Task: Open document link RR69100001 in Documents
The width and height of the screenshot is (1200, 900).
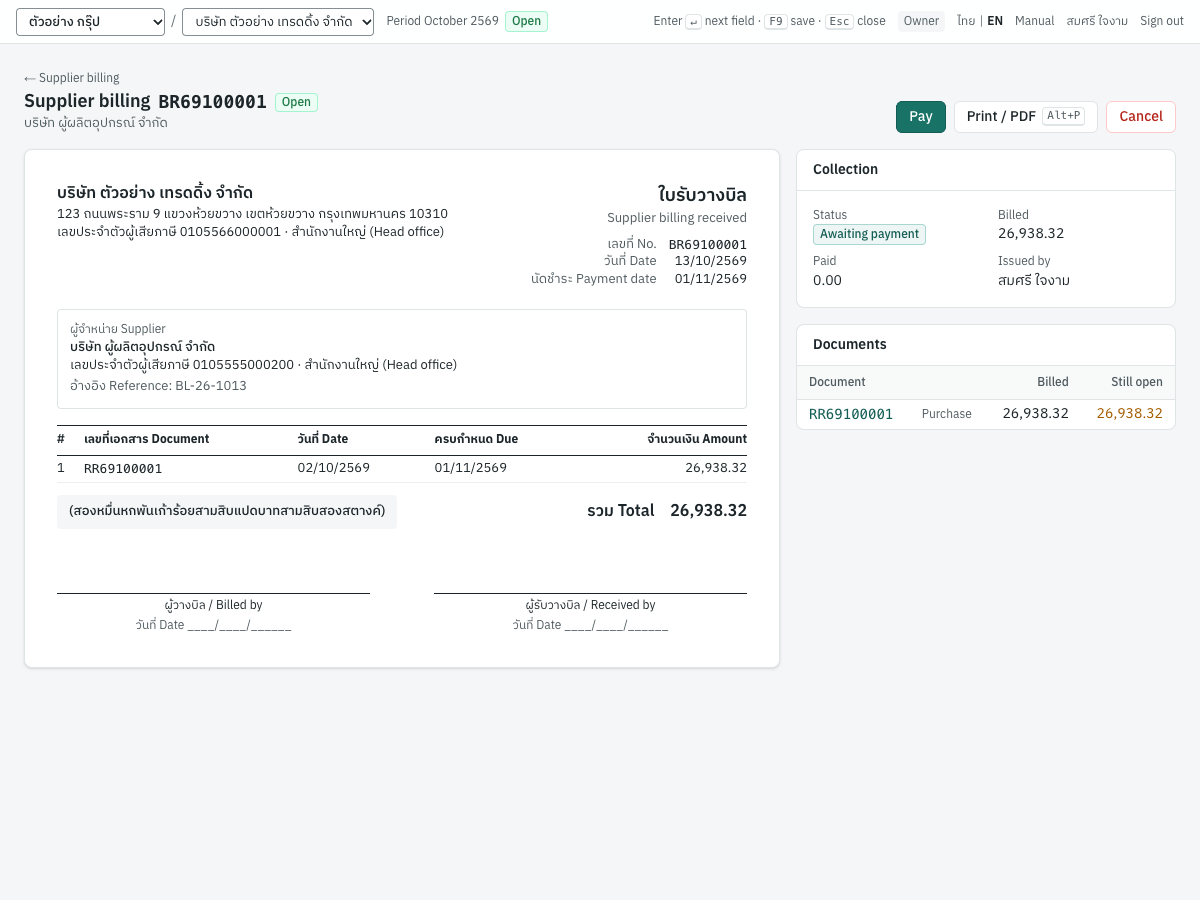Action: click(851, 414)
